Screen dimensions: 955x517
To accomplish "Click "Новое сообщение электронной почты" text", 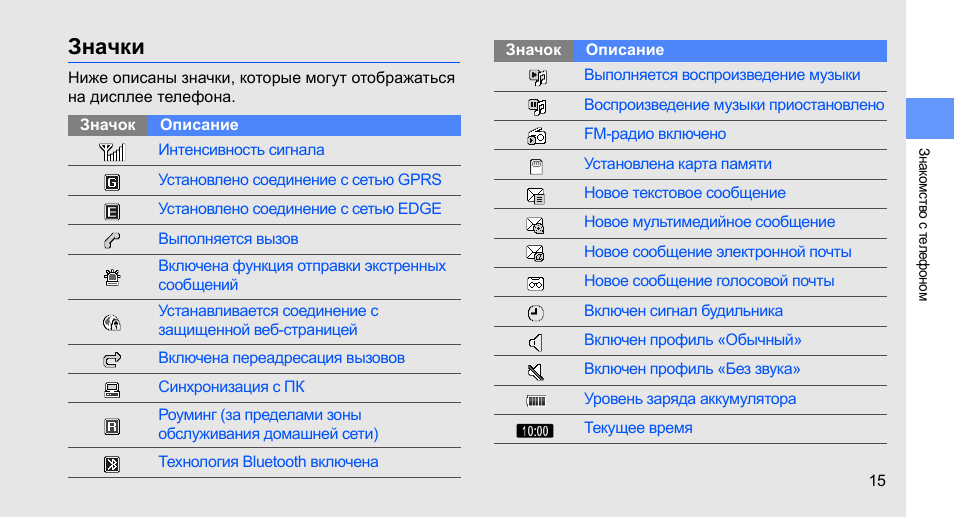I will pos(717,251).
